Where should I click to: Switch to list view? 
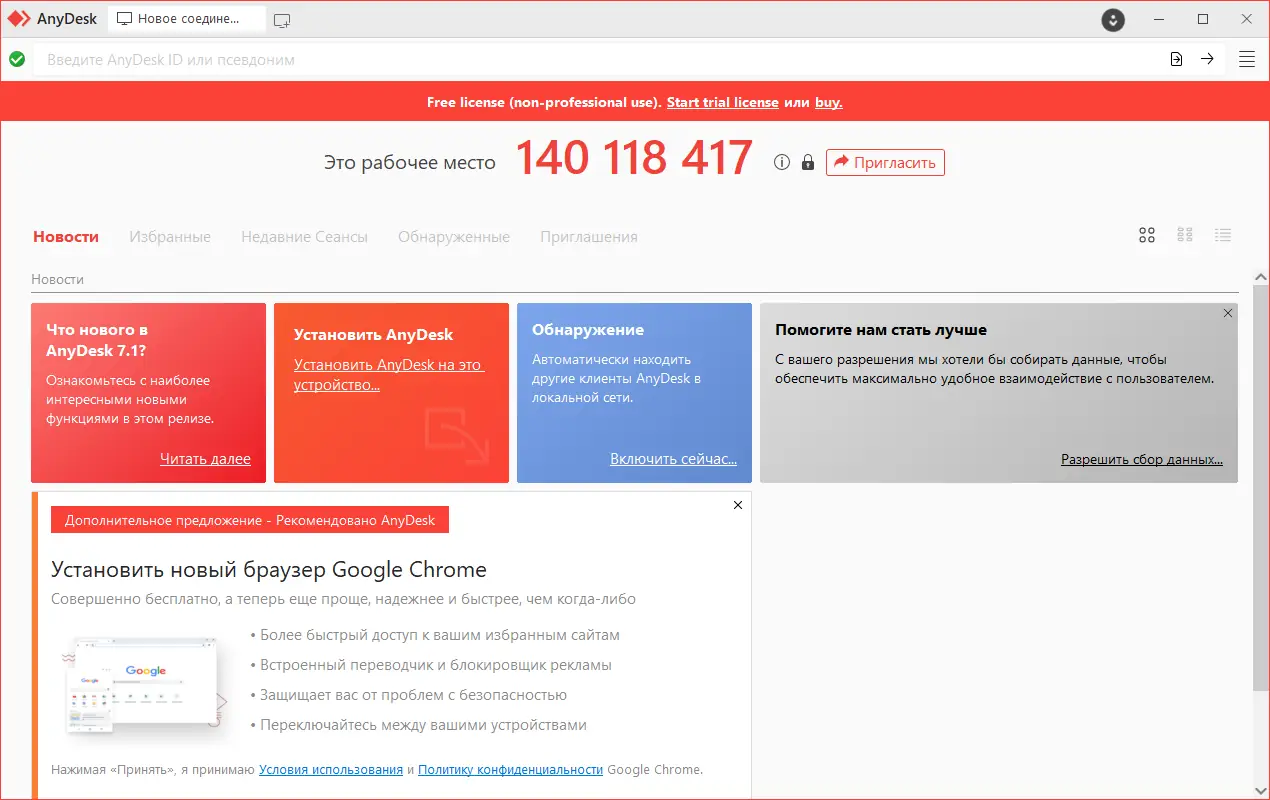[1223, 235]
